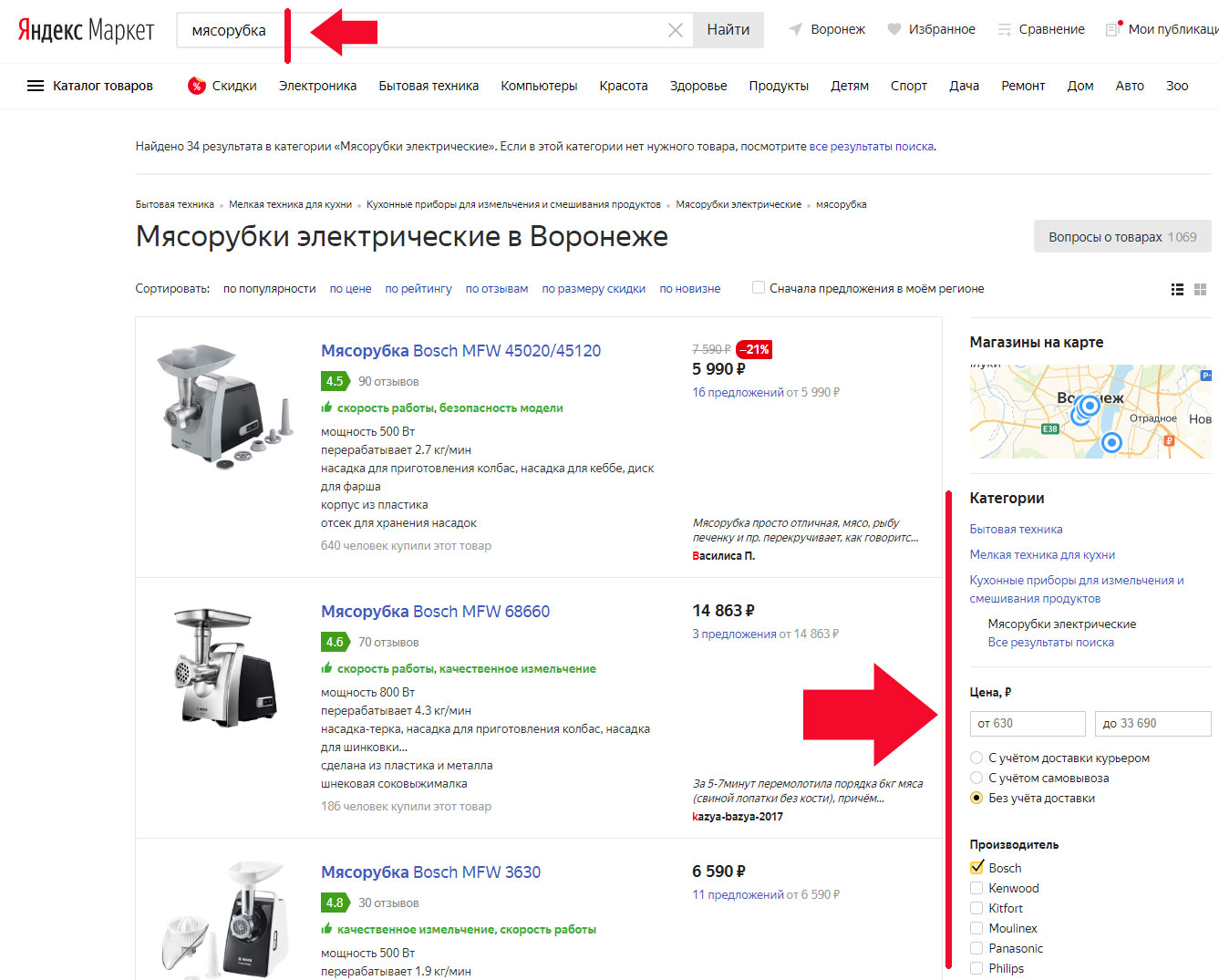Screen dimensions: 1219x980
Task: Switch to grid view layout icon
Action: pyautogui.click(x=1201, y=289)
